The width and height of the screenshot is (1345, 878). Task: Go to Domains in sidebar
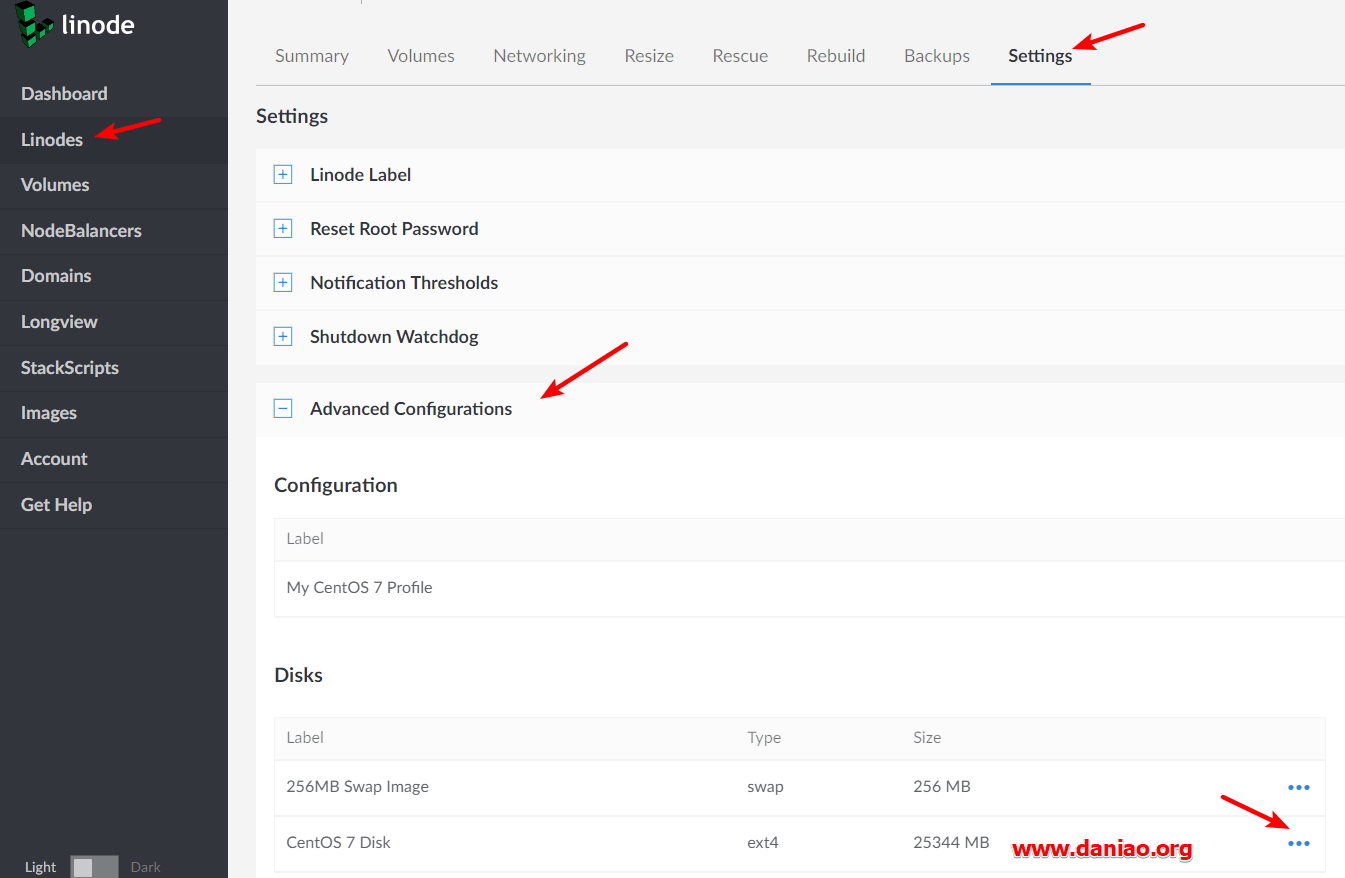(56, 276)
